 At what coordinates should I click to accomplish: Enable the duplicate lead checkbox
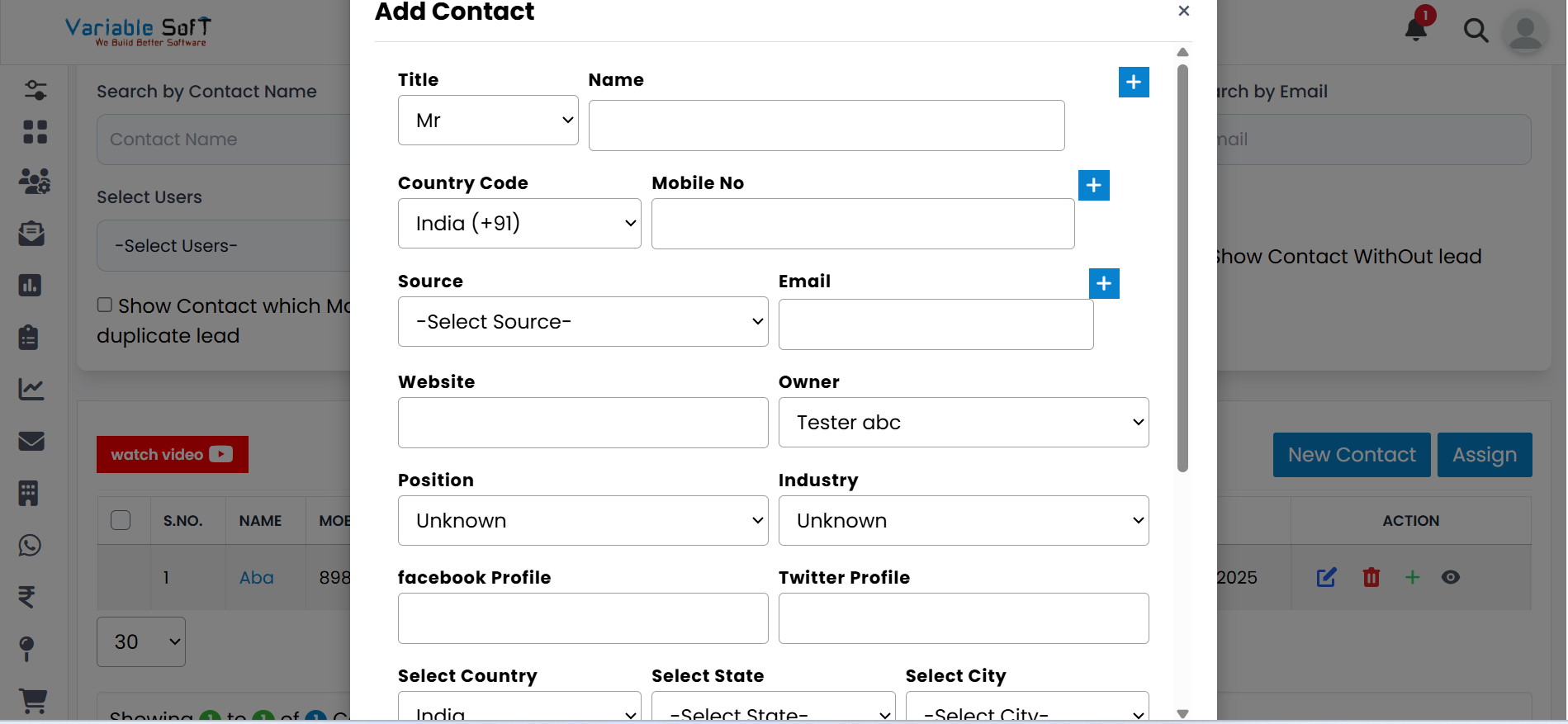(x=105, y=304)
